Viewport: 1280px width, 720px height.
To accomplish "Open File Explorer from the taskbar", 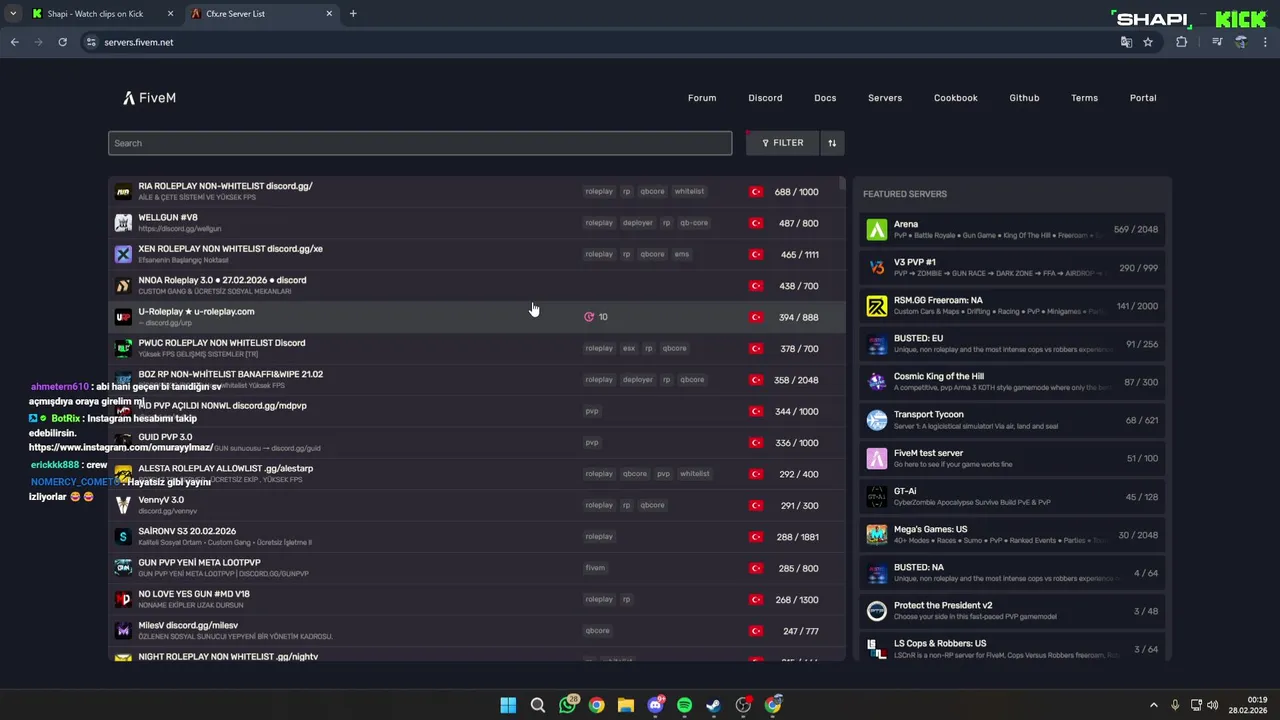I will pyautogui.click(x=626, y=705).
